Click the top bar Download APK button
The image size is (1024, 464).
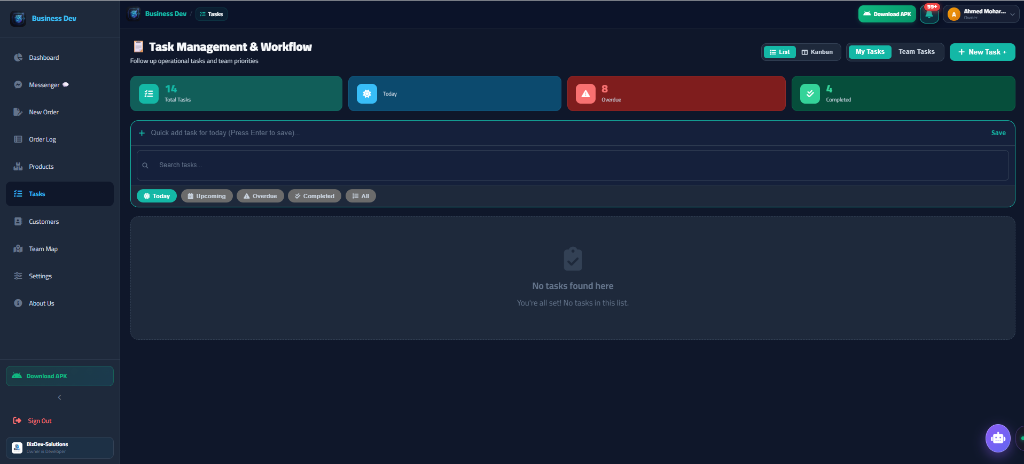click(887, 14)
